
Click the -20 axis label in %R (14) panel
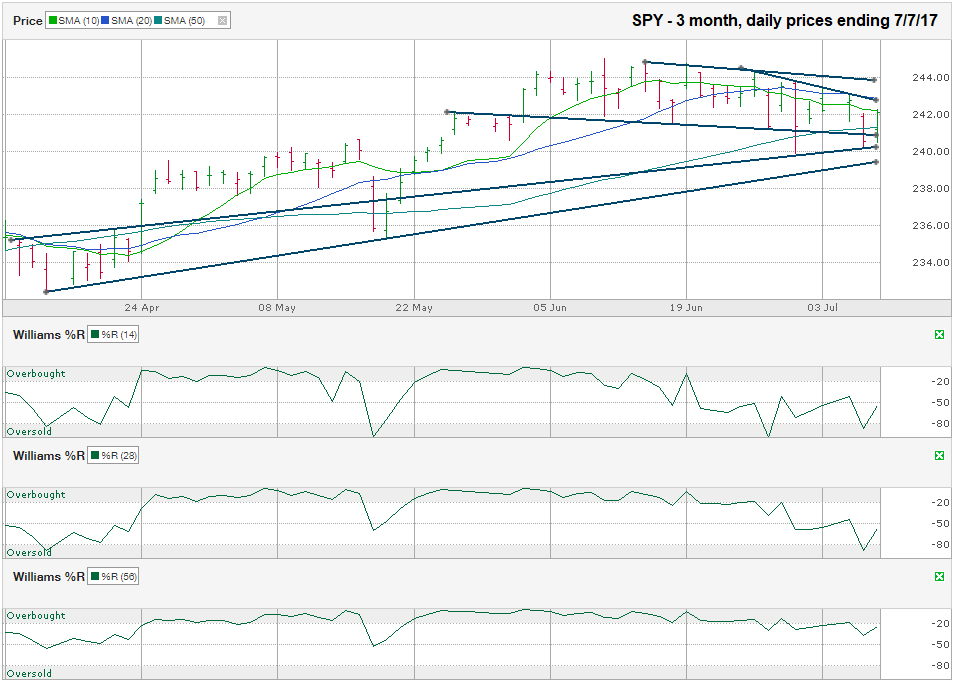(942, 381)
